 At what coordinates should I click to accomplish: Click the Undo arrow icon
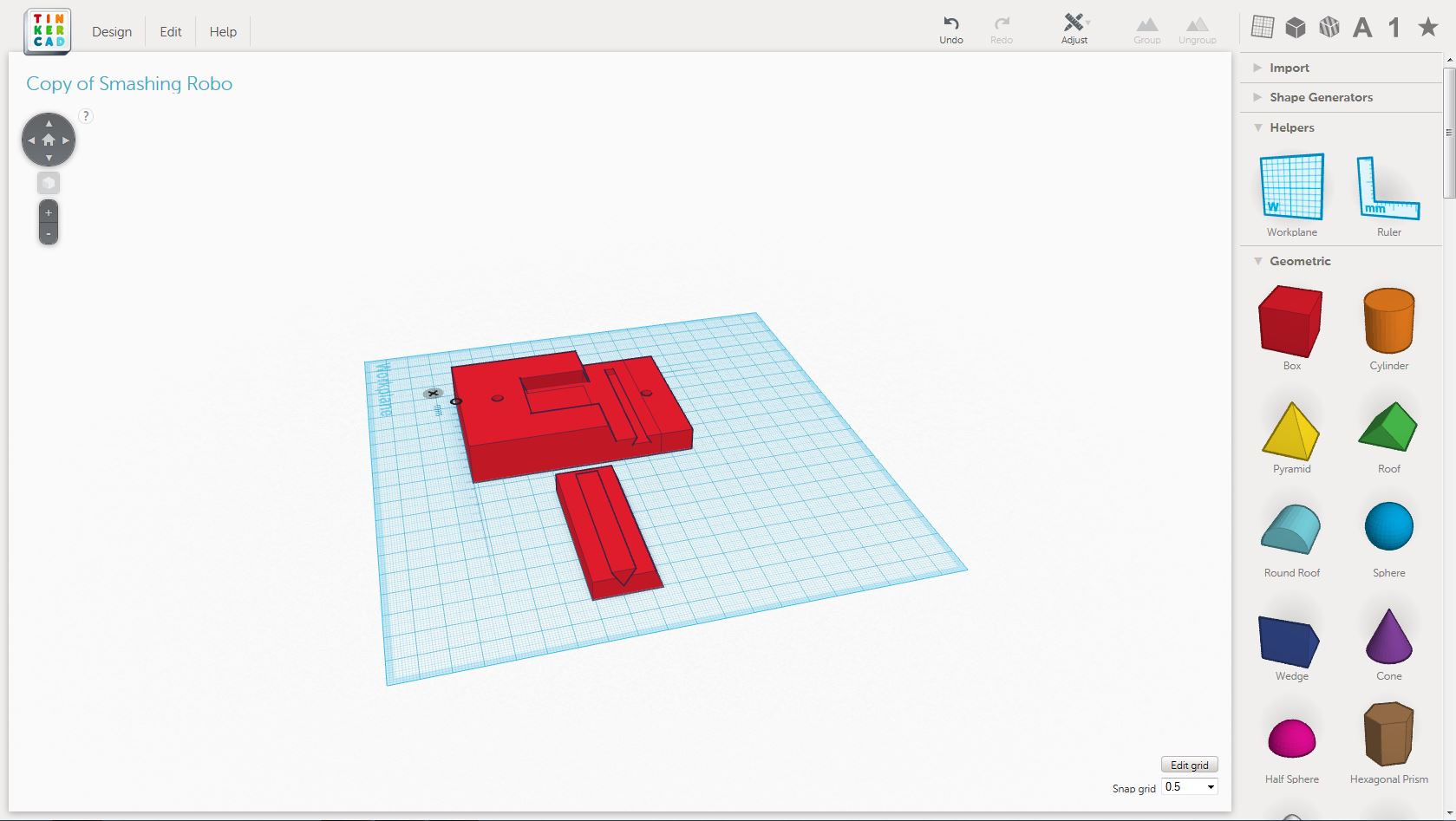(950, 23)
